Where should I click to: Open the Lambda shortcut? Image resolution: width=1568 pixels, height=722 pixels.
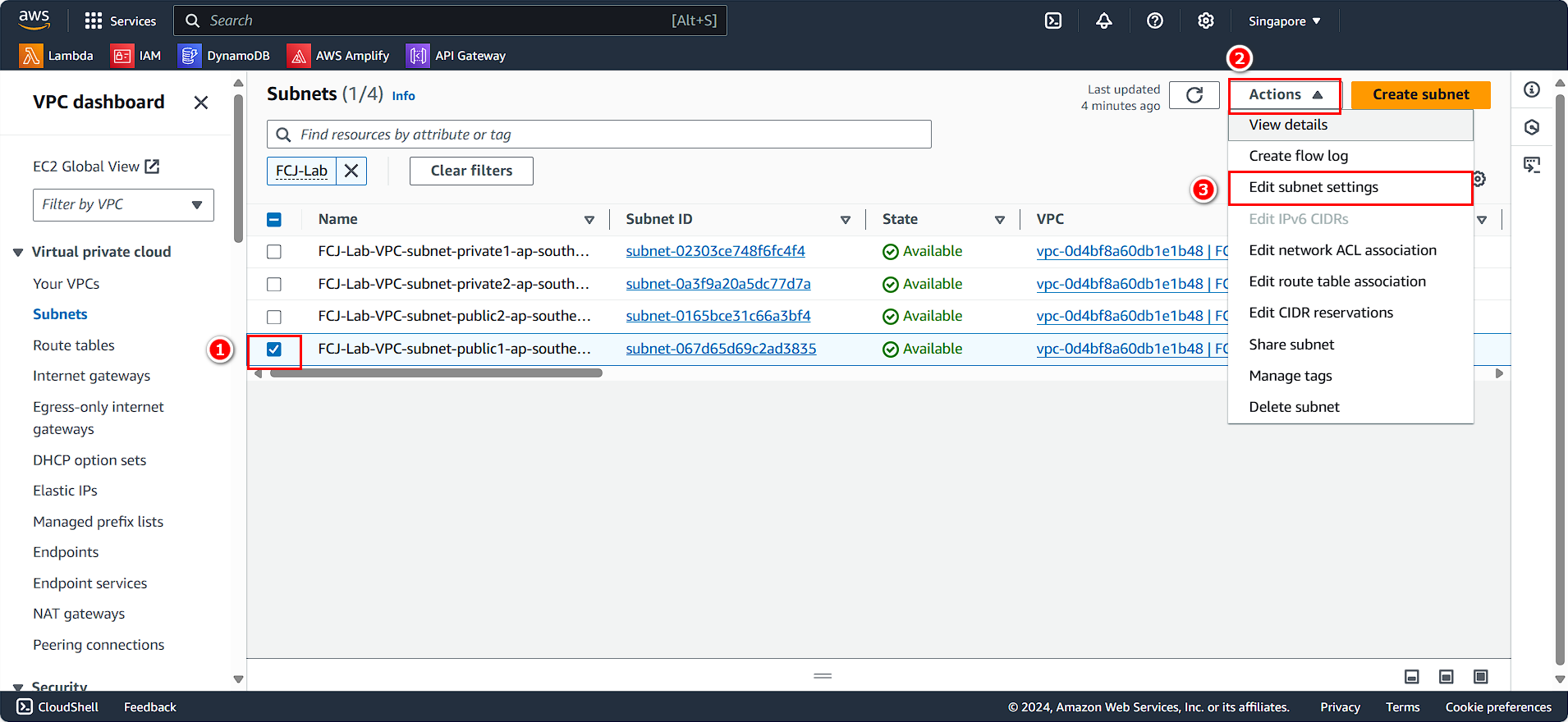click(57, 56)
